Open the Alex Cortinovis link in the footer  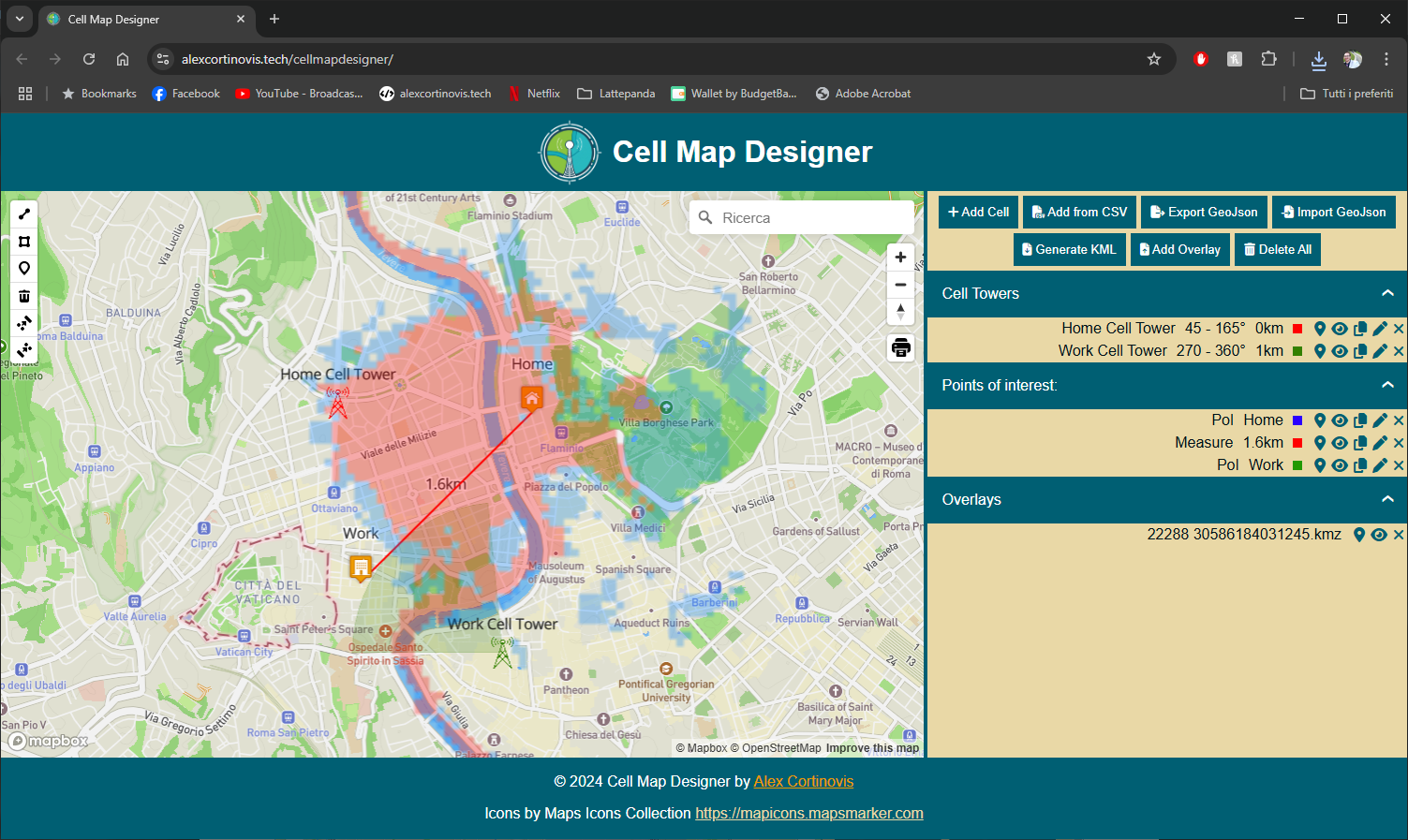(803, 781)
